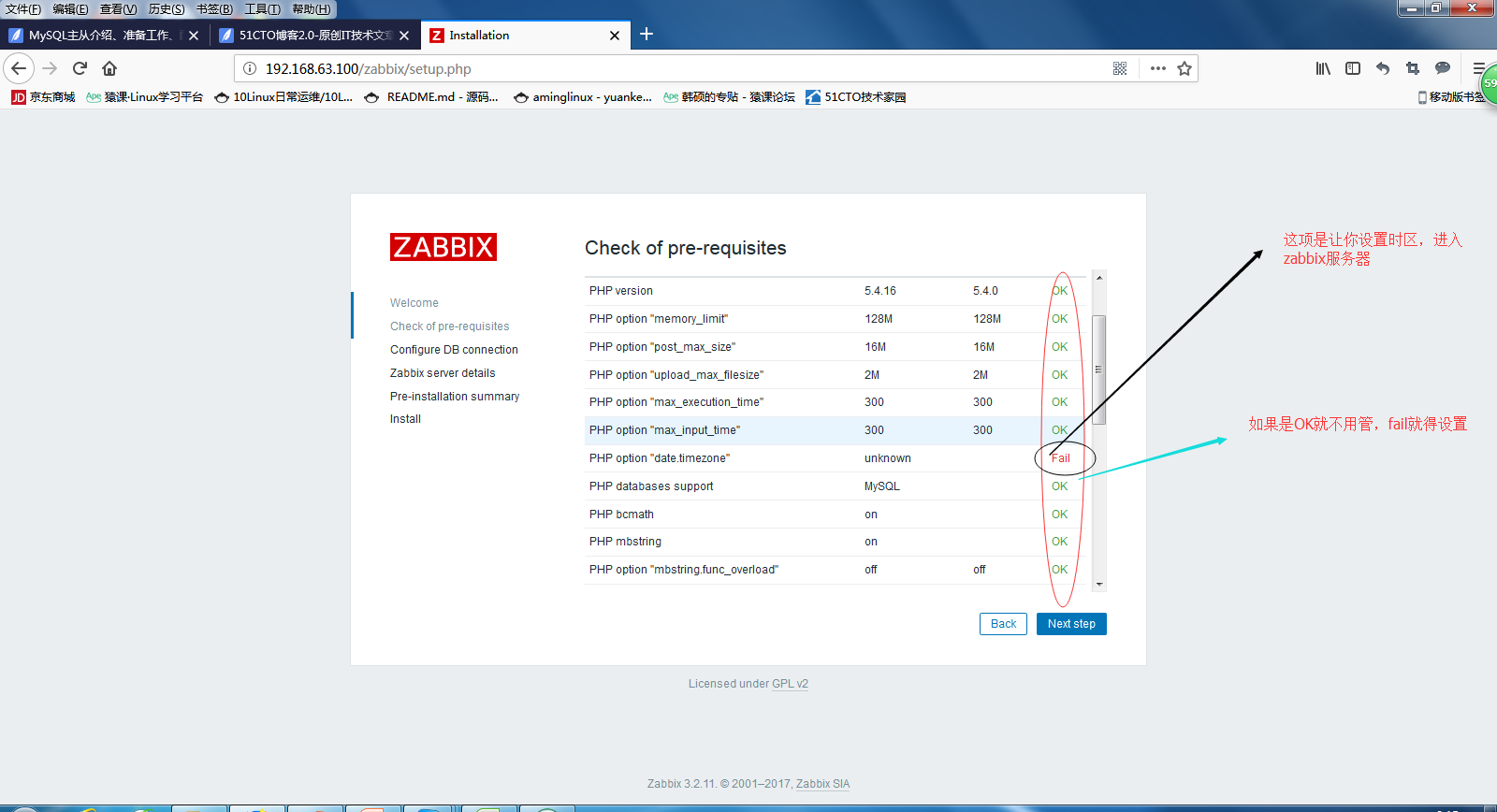Open README.md 源码 bookmark
This screenshot has height=812, width=1497.
coord(431,97)
